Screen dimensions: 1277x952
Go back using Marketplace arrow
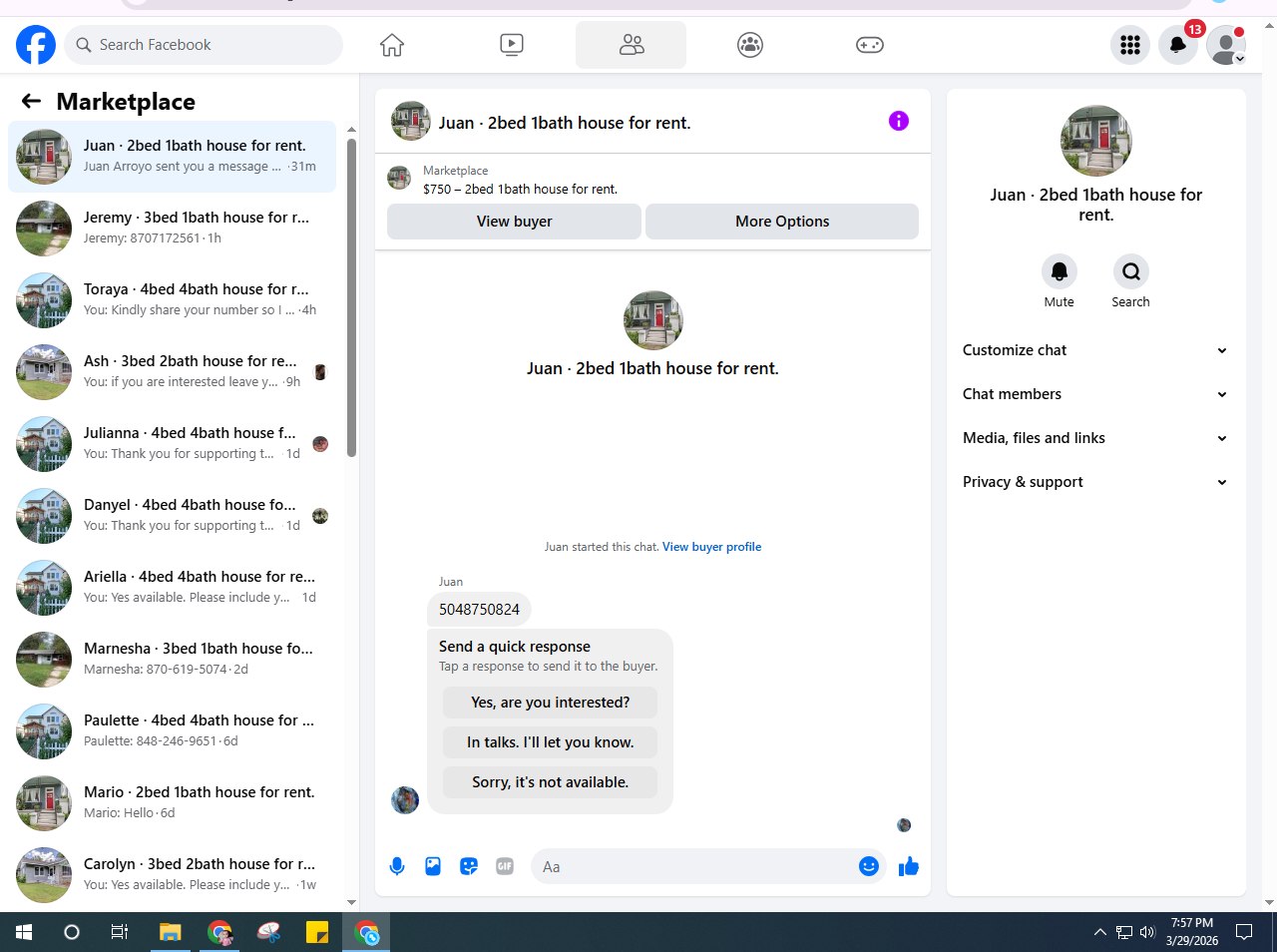31,101
